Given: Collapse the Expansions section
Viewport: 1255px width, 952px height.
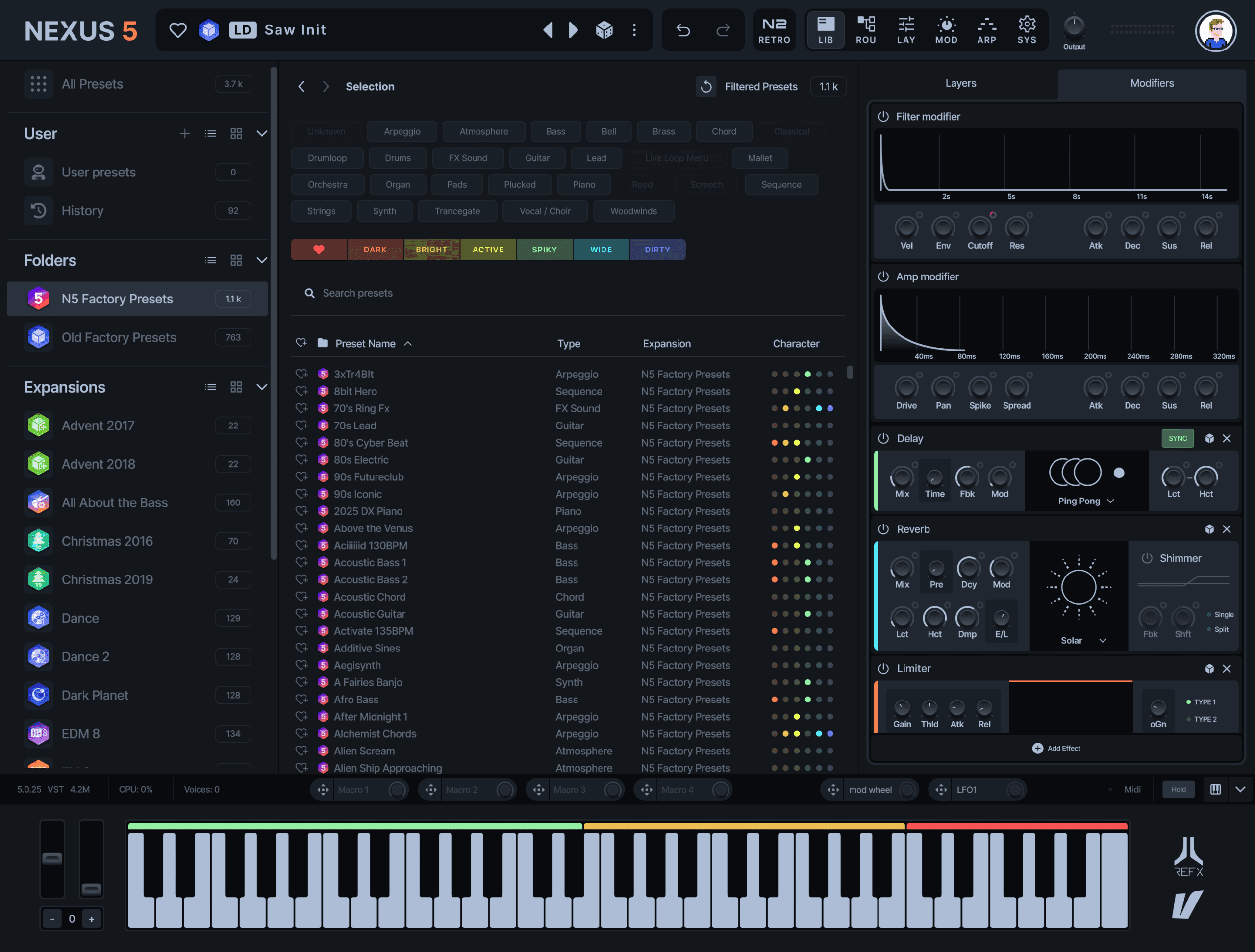Looking at the screenshot, I should (262, 387).
